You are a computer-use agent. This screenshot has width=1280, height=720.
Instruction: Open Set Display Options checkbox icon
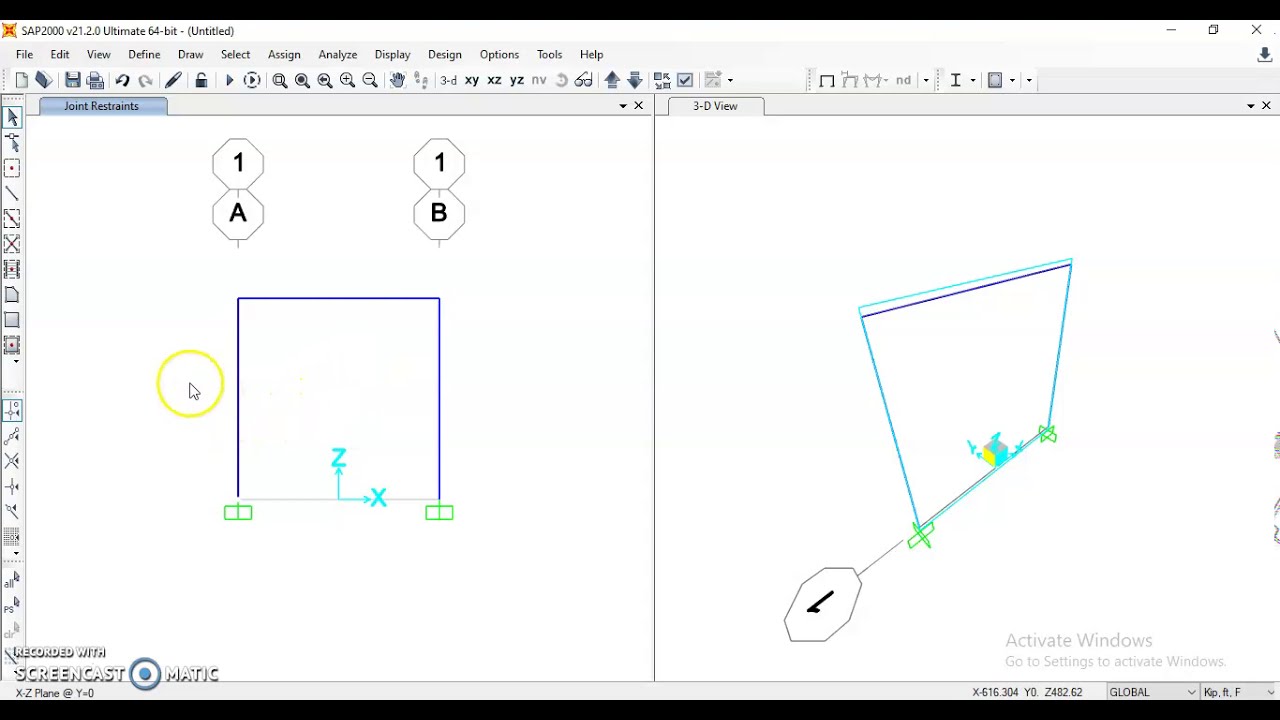pos(685,80)
